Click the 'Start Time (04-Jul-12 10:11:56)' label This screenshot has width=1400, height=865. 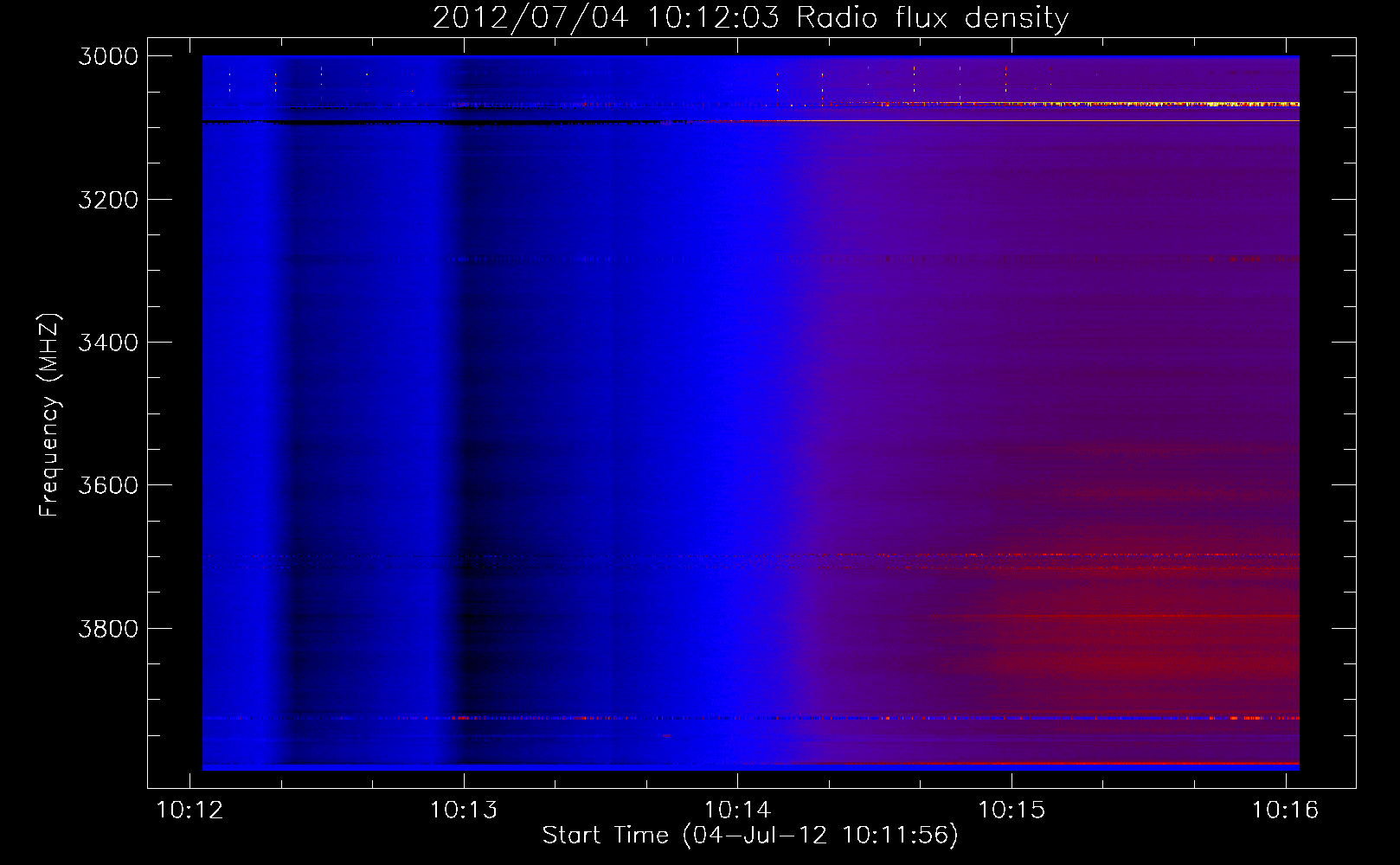coord(750,836)
